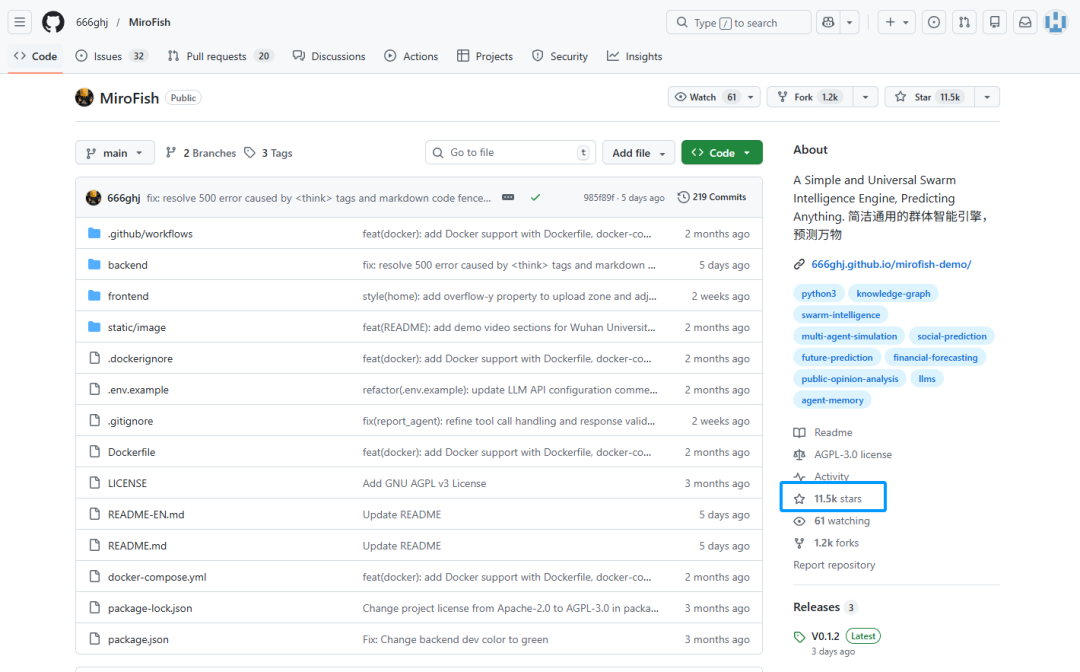Open the user avatar in top right
Screen dimensions: 1080x672
click(x=1056, y=22)
